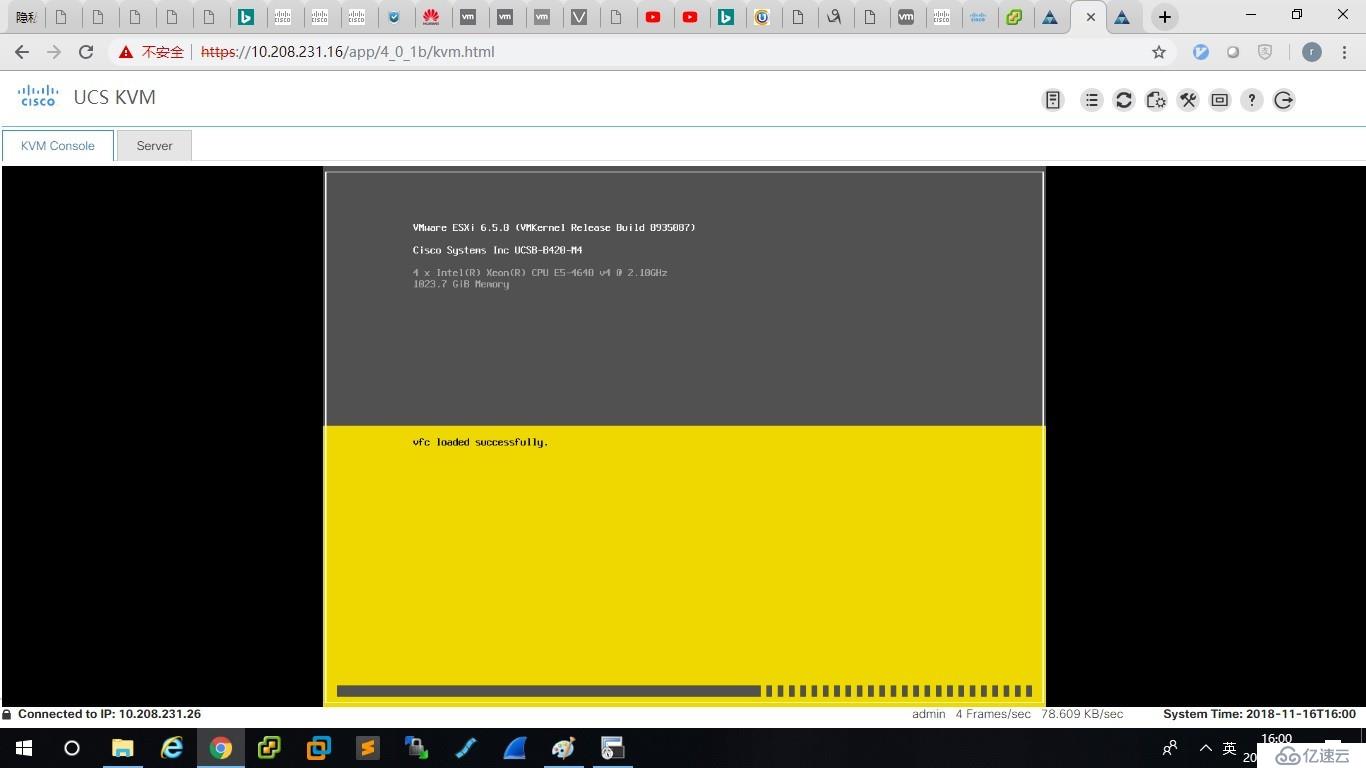
Task: Open the blue V browser extension
Action: (x=1201, y=52)
